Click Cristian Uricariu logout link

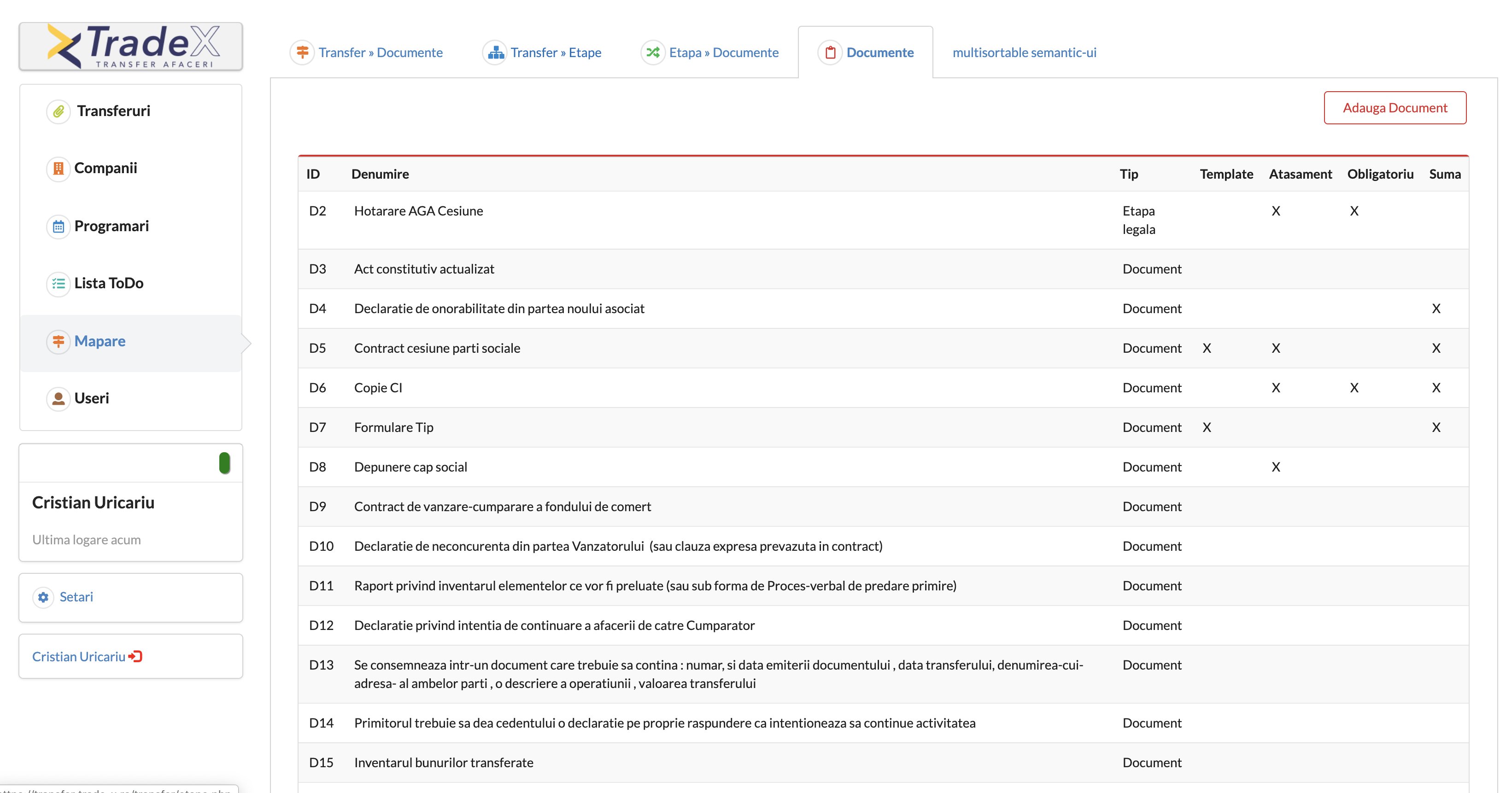[x=88, y=657]
